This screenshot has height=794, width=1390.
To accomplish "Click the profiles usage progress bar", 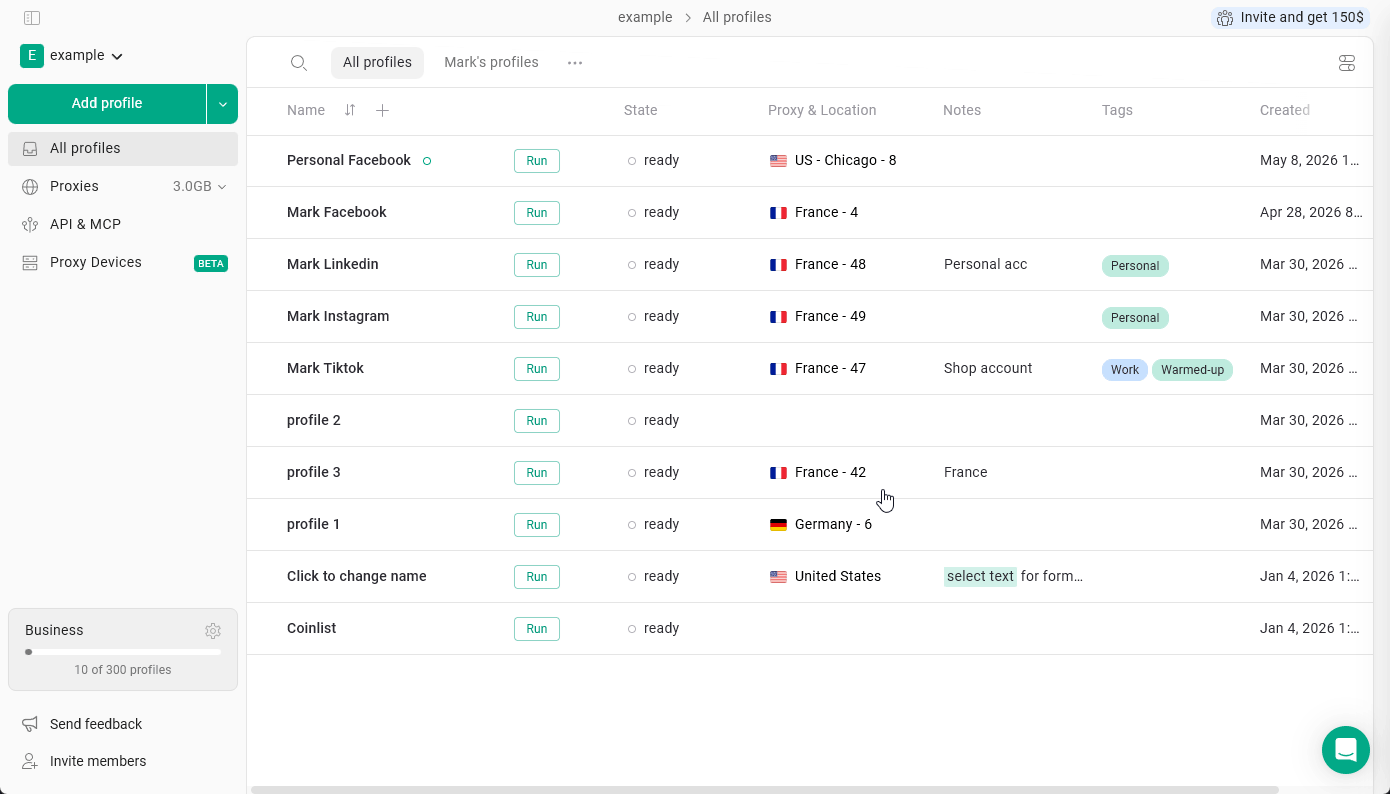I will (123, 652).
